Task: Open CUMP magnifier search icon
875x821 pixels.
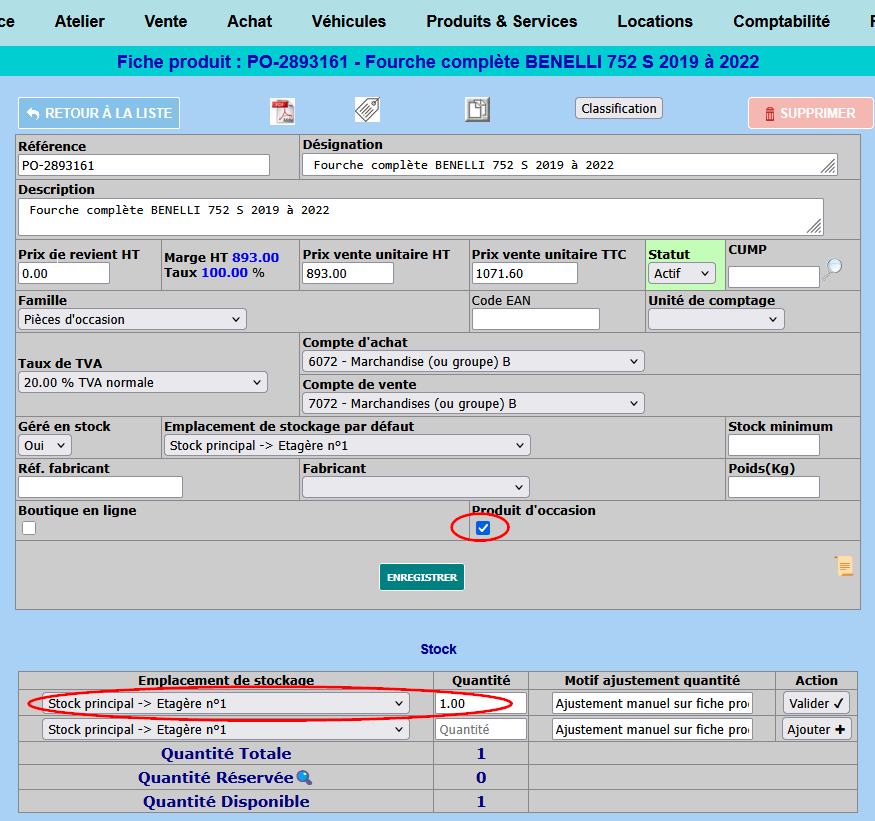Action: coord(833,270)
